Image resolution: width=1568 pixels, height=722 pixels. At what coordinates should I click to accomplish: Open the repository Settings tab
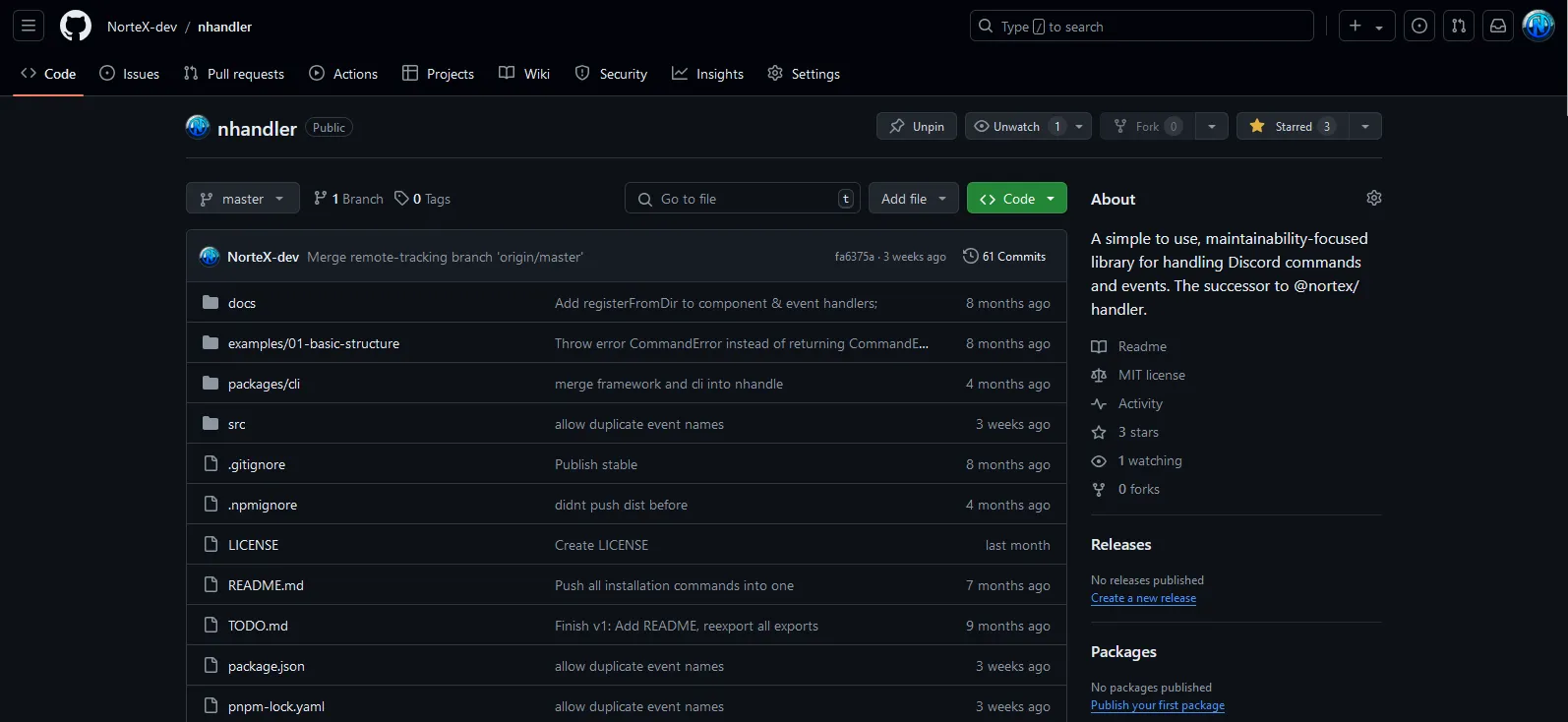click(804, 74)
